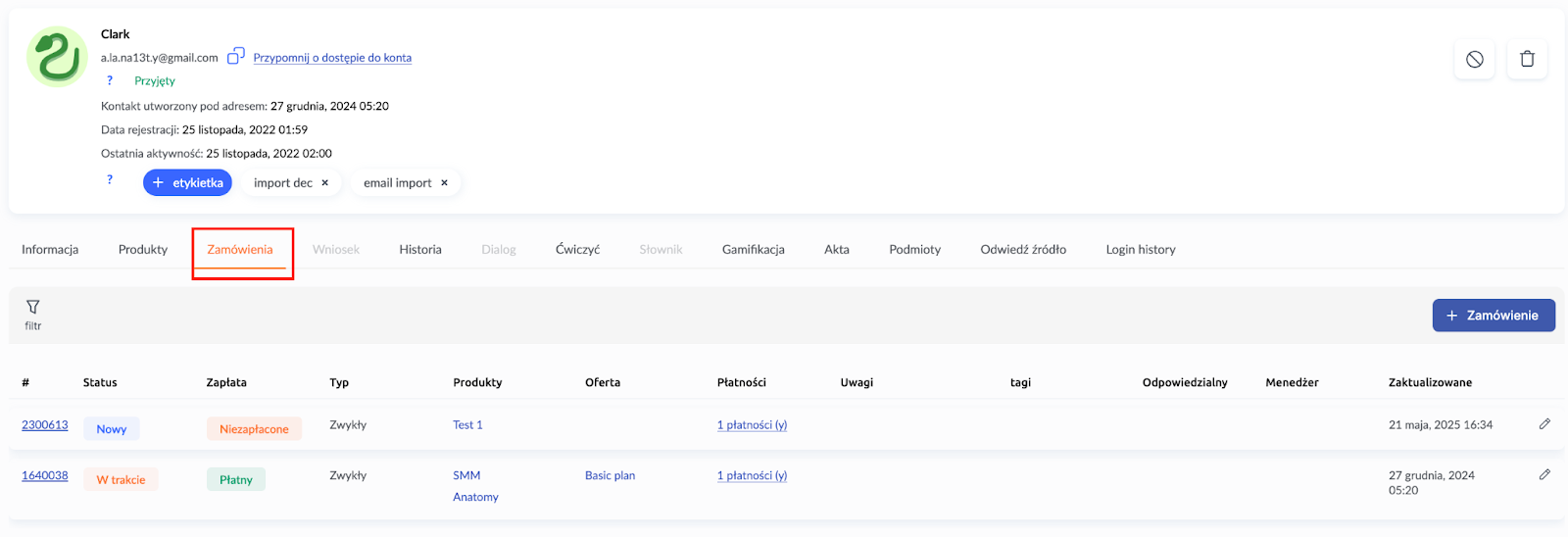Open '1 płatności (y)' for order 1640038
The height and width of the screenshot is (537, 1568).
click(x=752, y=475)
